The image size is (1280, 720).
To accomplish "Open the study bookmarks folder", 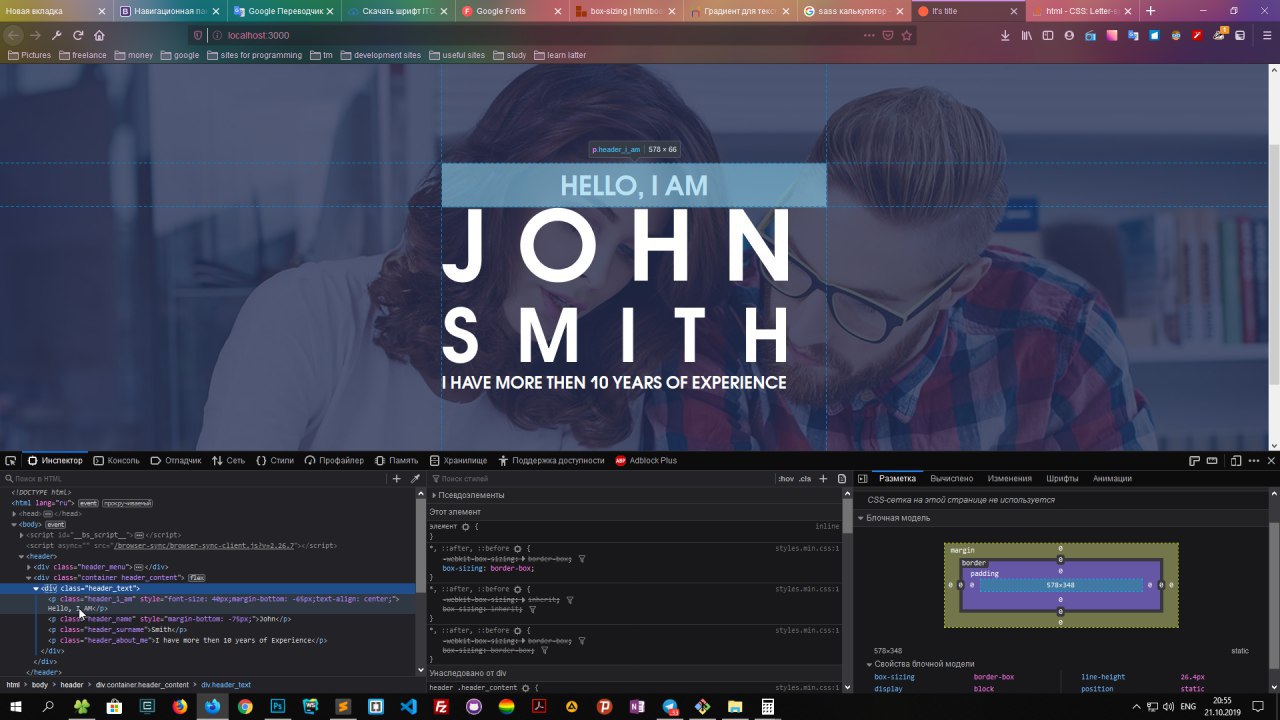I will tap(508, 56).
